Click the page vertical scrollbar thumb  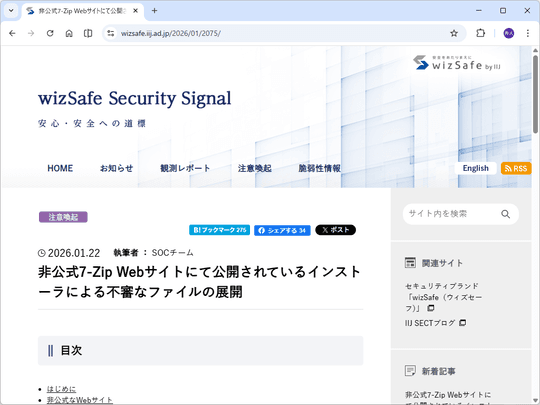[535, 94]
